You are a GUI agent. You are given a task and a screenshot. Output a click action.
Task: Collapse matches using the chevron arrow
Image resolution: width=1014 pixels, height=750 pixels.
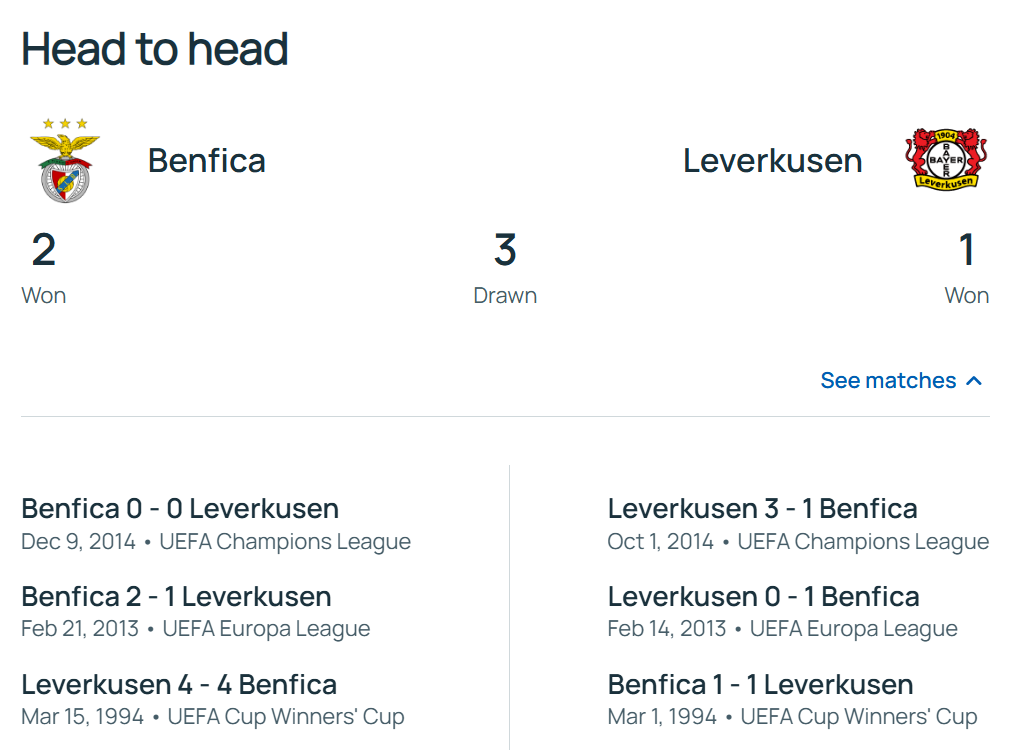tap(975, 381)
